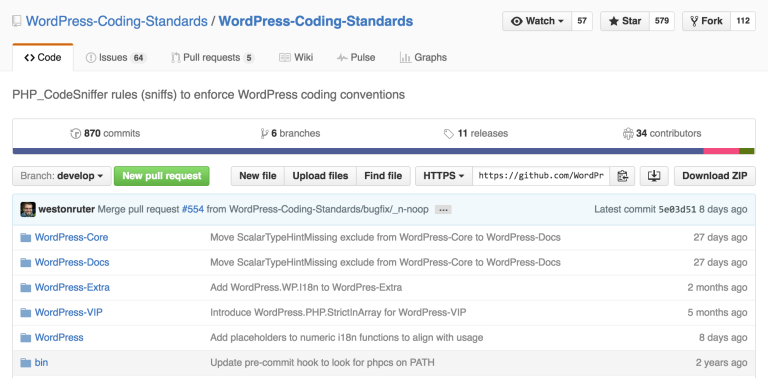Click the green segment of the language bar
768x378 pixels.
(747, 151)
